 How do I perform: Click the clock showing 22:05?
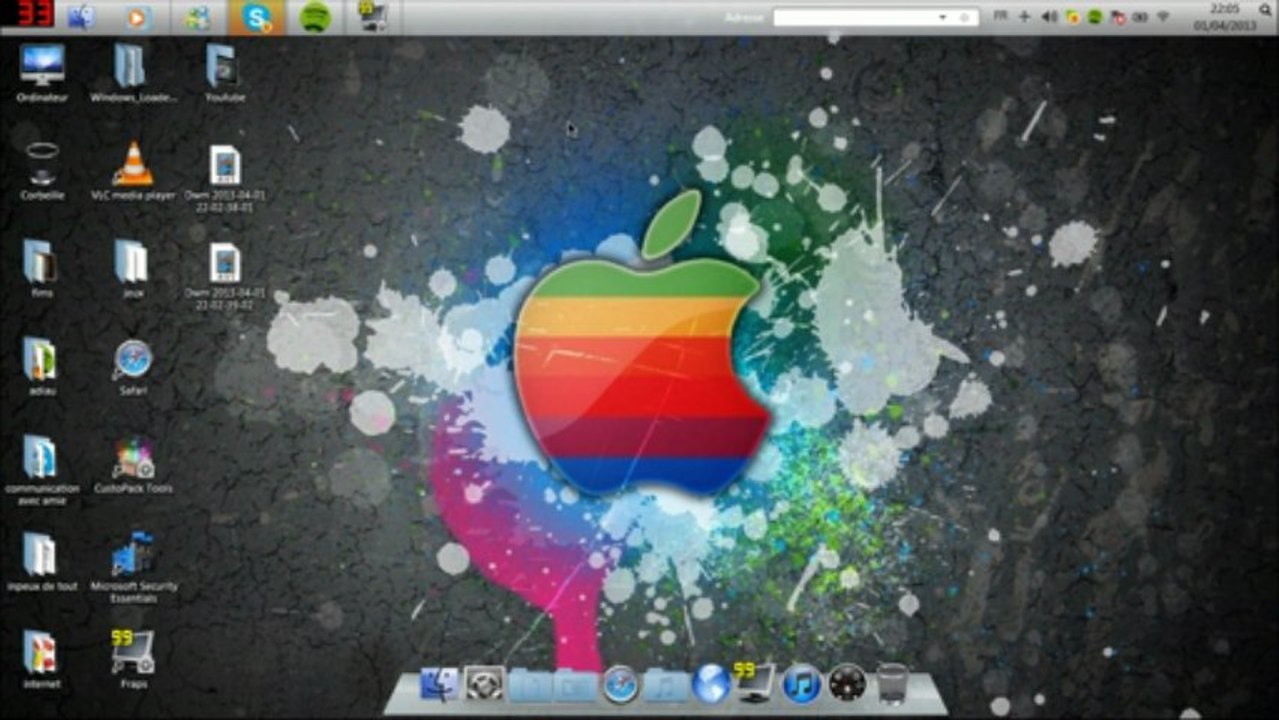point(1225,9)
